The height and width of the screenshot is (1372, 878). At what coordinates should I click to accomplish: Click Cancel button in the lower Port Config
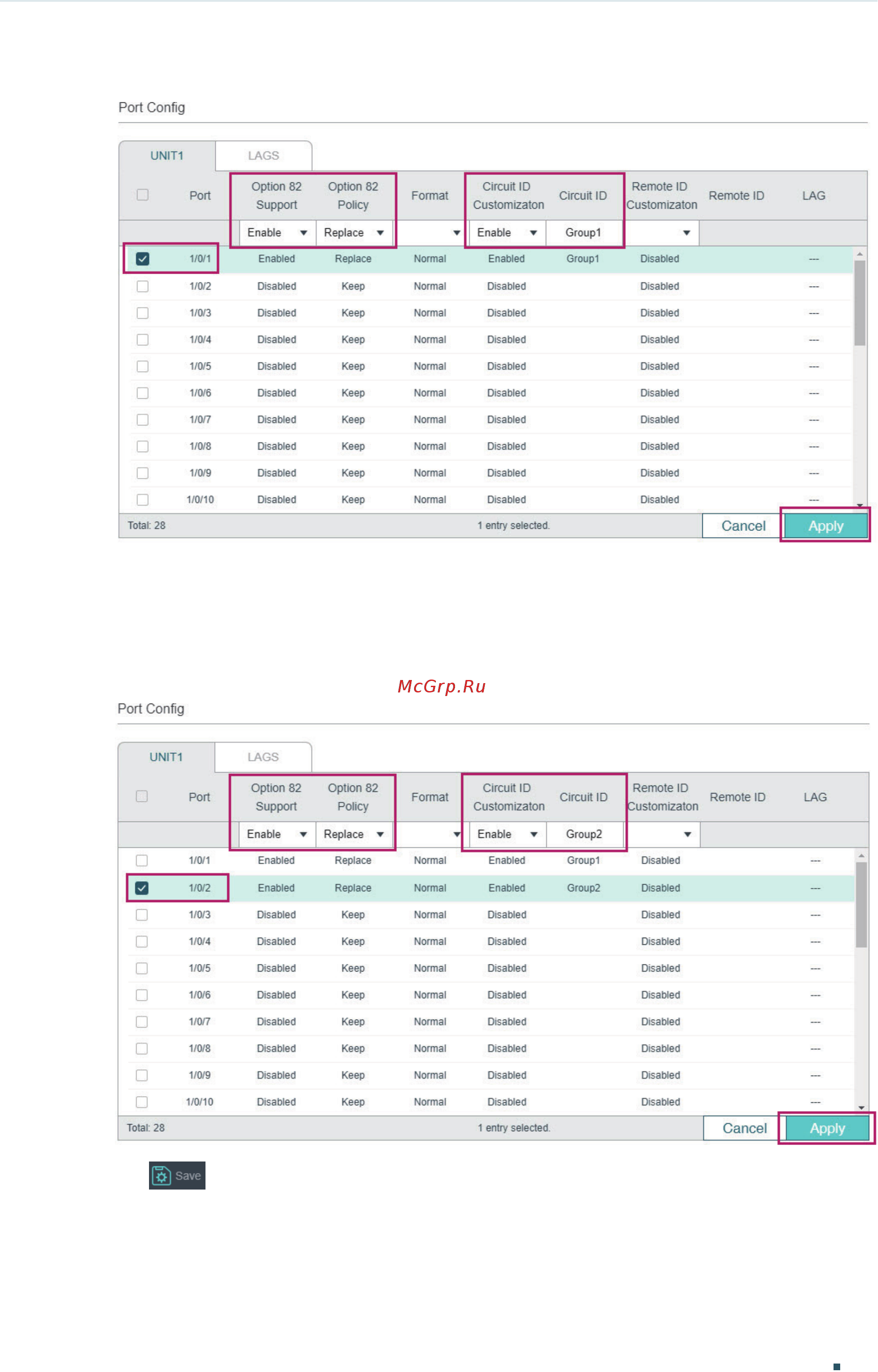745,1129
